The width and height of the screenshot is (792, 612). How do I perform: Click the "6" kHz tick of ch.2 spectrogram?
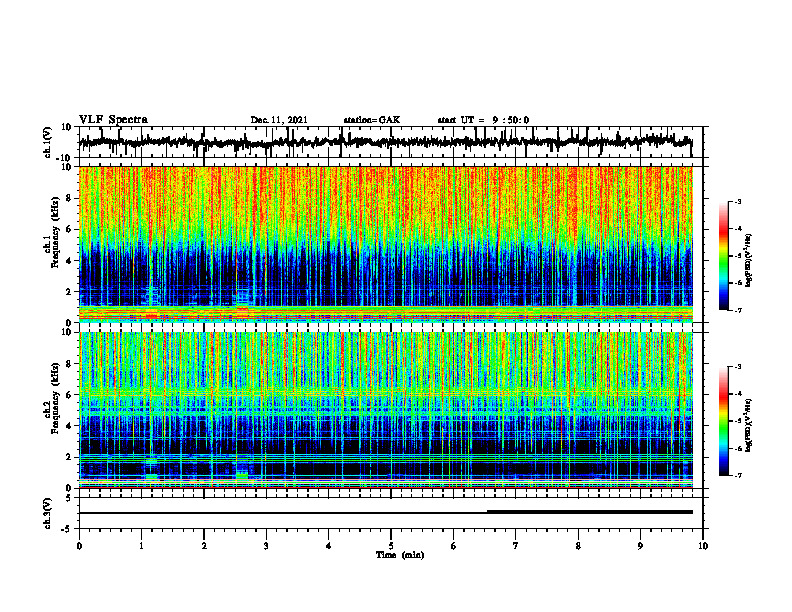coord(71,395)
